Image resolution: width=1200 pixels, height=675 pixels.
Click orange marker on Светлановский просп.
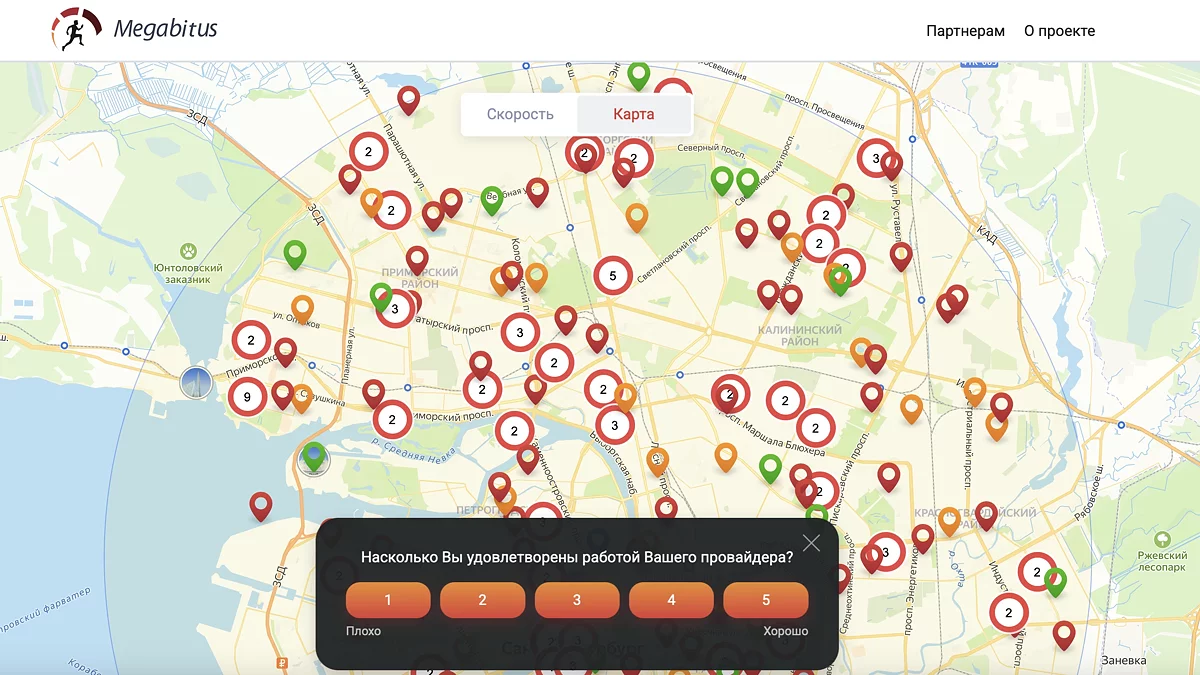637,217
